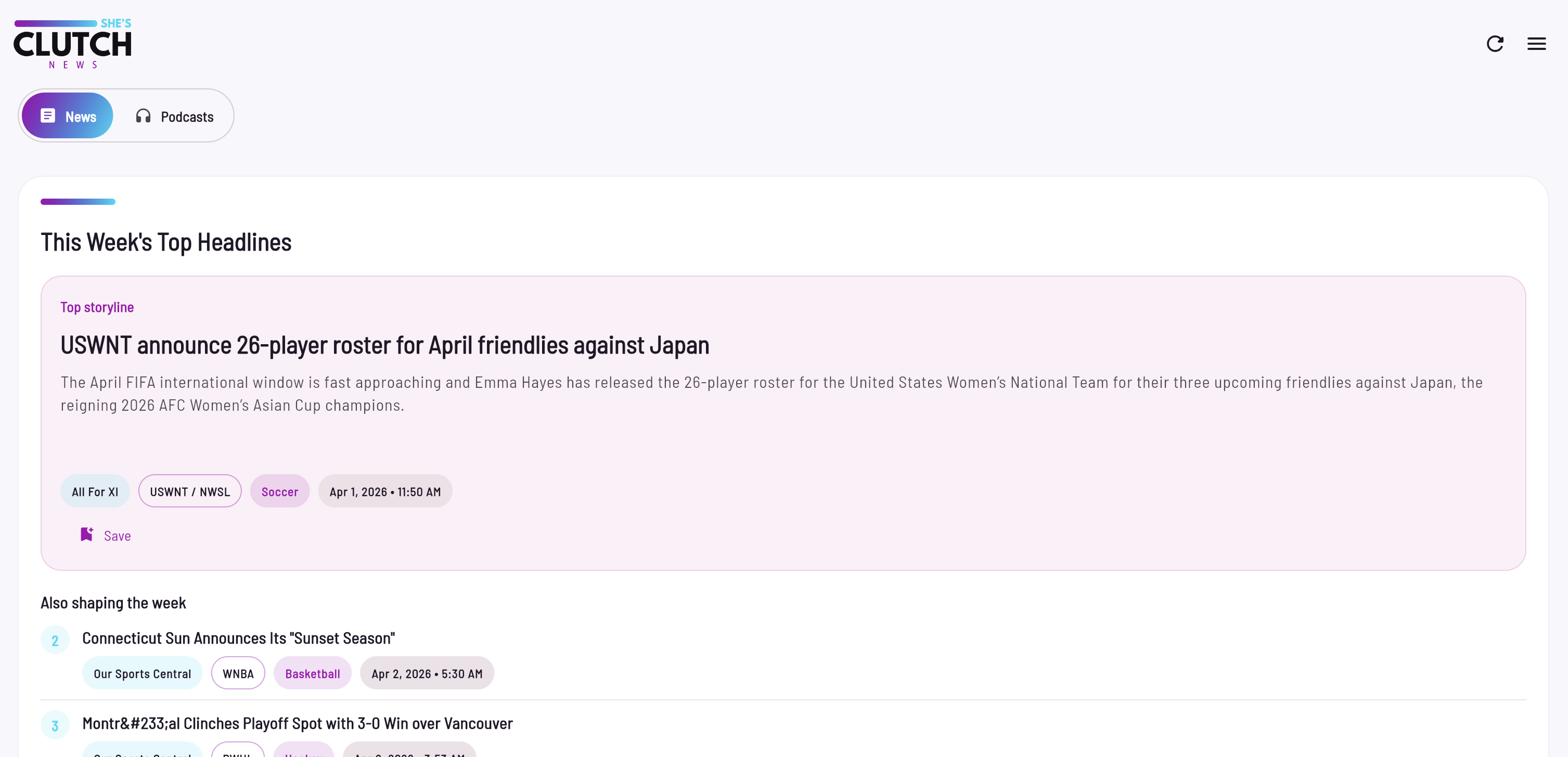The width and height of the screenshot is (1568, 757).
Task: Open Montréal Clinches Playoff Spot article
Action: pos(297,723)
